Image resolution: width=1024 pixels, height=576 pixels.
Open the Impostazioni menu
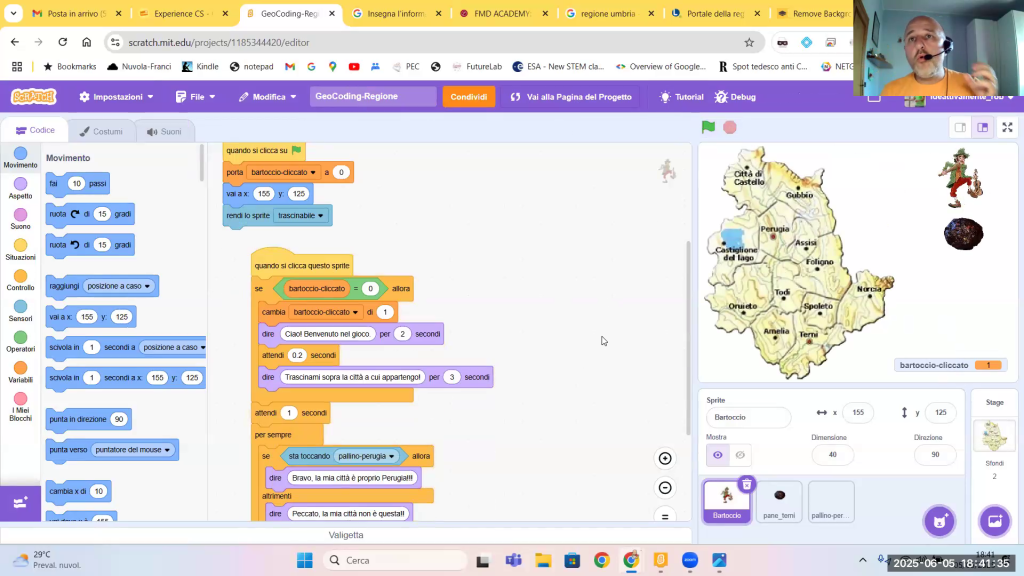(116, 97)
